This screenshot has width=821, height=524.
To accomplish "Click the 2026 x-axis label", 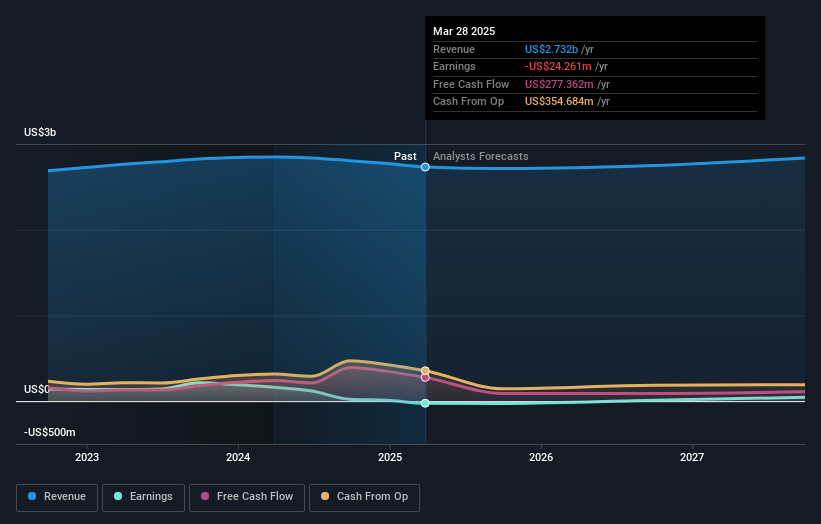I will pos(541,457).
